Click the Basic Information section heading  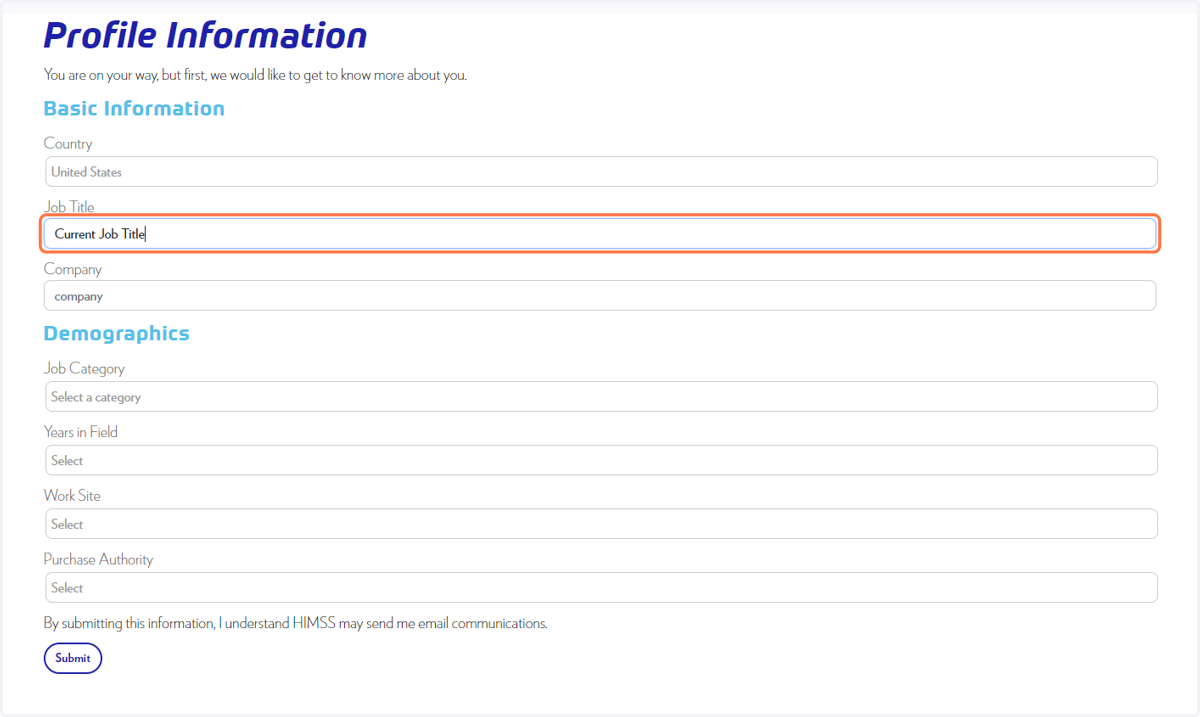134,108
